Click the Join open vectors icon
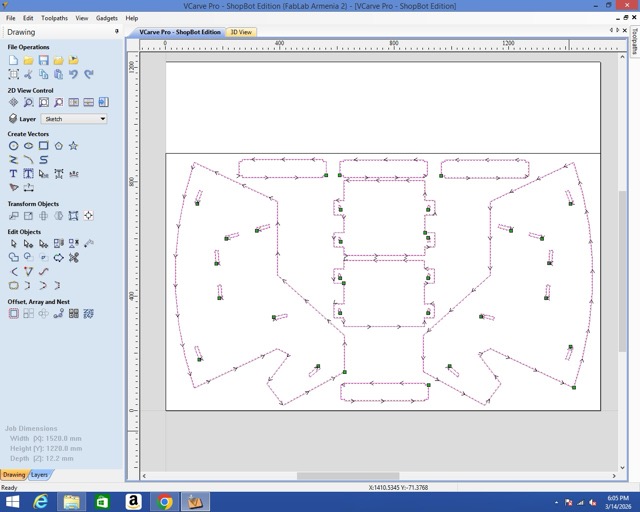 pyautogui.click(x=13, y=285)
